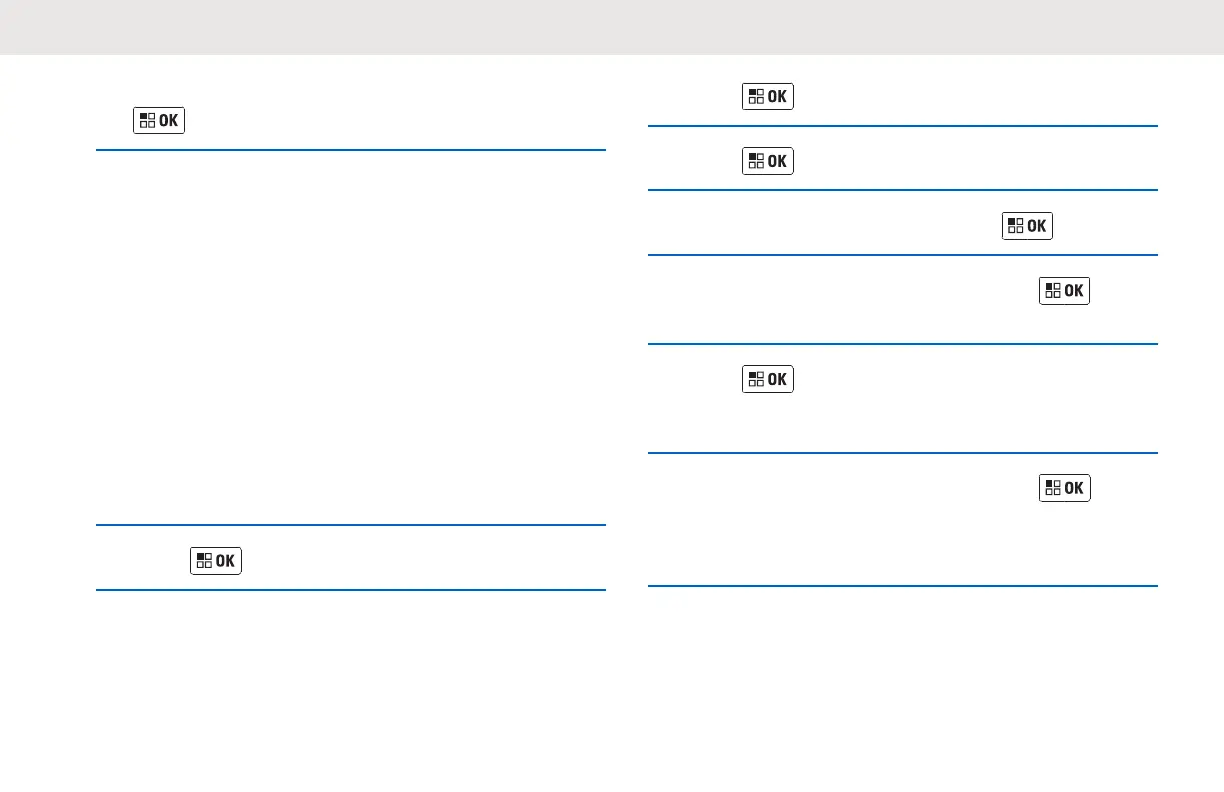Screen dimensions: 1224x792
Task: Click the bottom blue divider in right column
Action: [903, 586]
